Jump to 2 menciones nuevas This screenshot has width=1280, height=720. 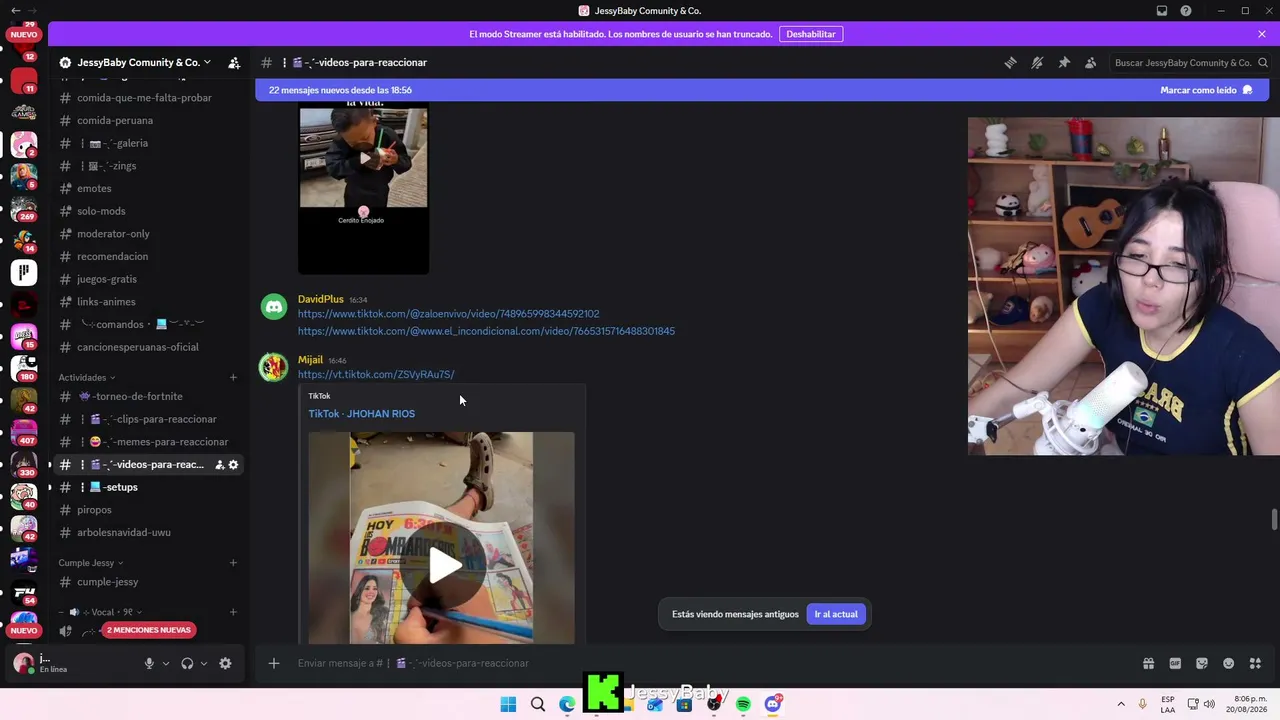pyautogui.click(x=149, y=630)
